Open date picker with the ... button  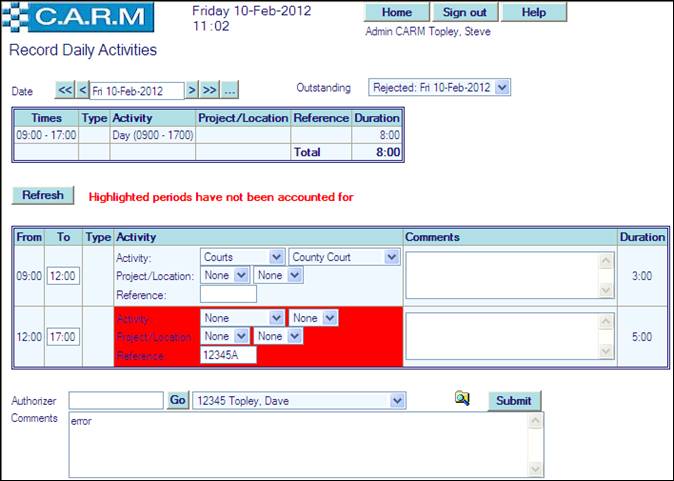coord(229,90)
